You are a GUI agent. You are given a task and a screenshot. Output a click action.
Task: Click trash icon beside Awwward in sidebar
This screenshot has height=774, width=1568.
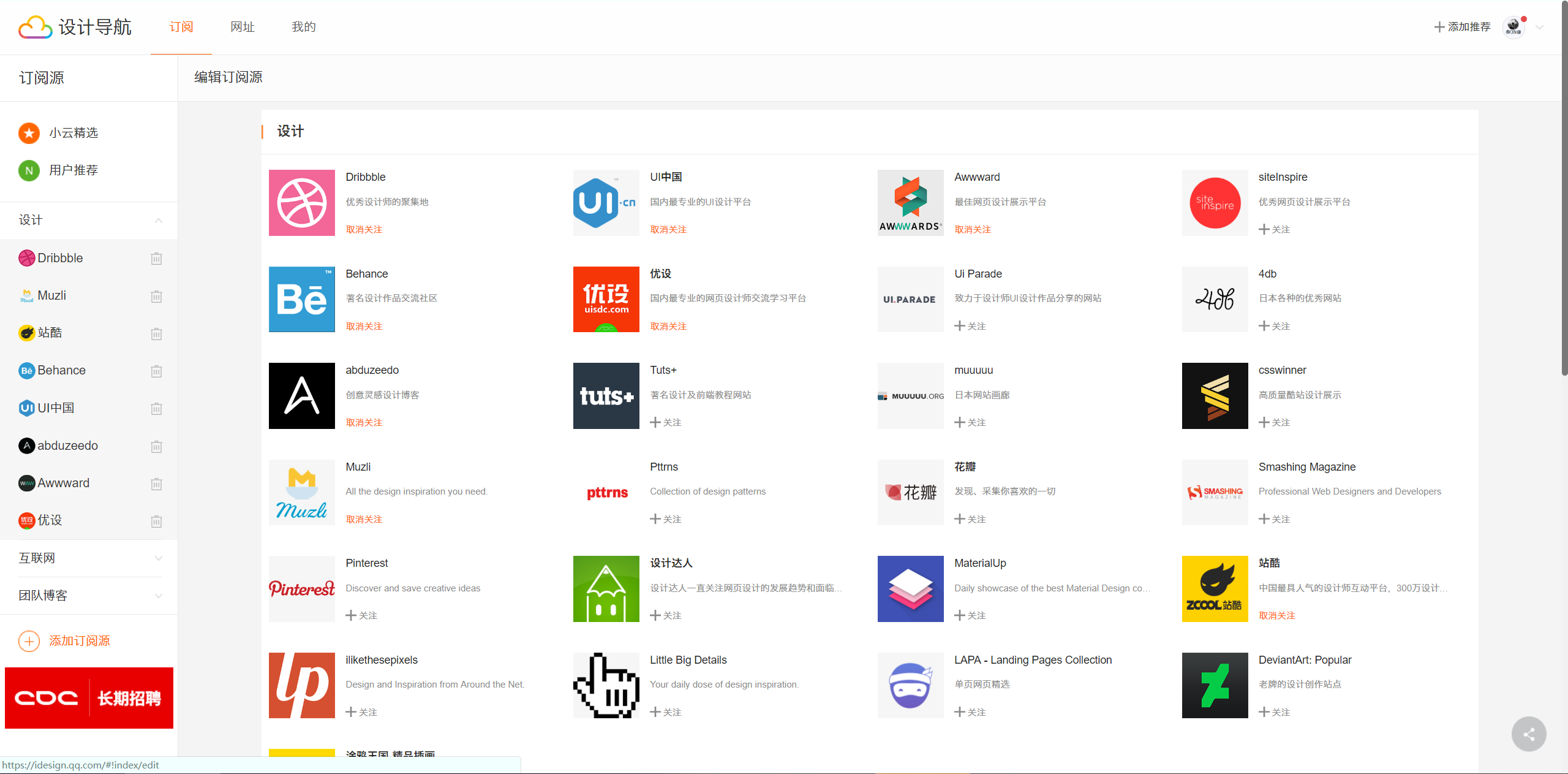(156, 484)
